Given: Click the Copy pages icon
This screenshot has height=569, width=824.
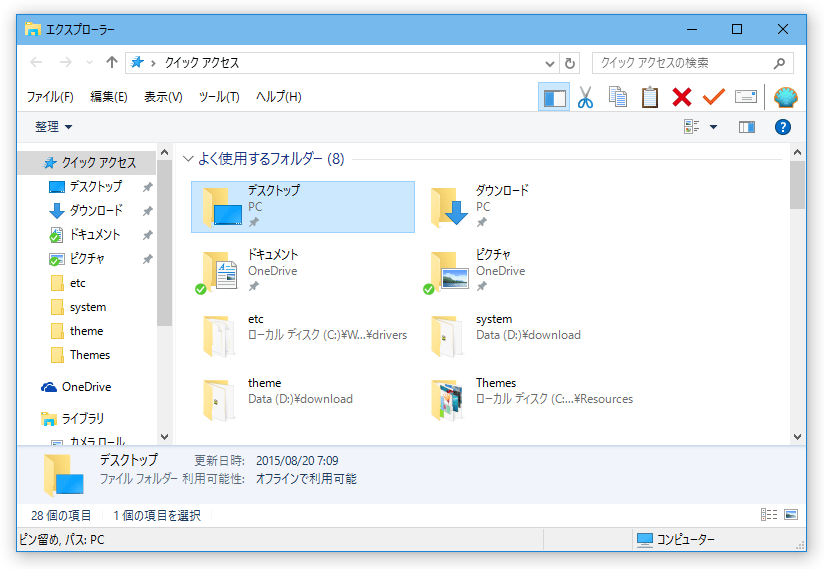Looking at the screenshot, I should coord(617,97).
